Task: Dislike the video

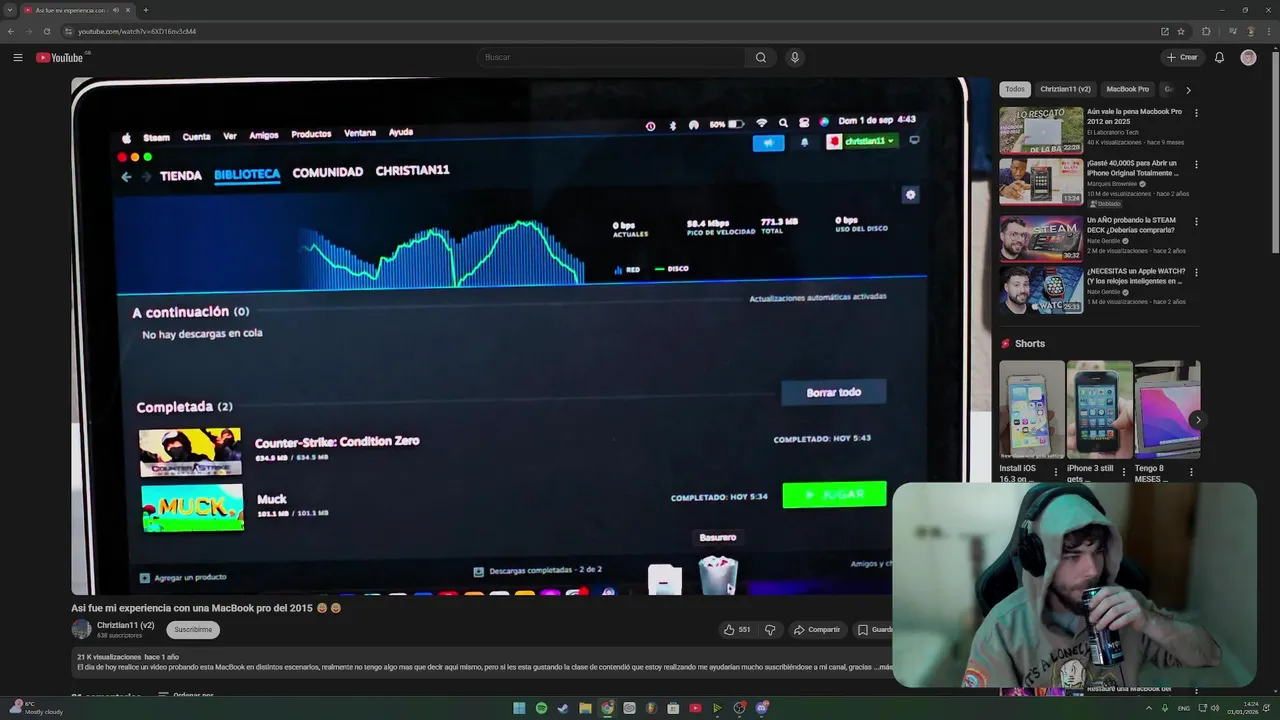Action: tap(770, 630)
